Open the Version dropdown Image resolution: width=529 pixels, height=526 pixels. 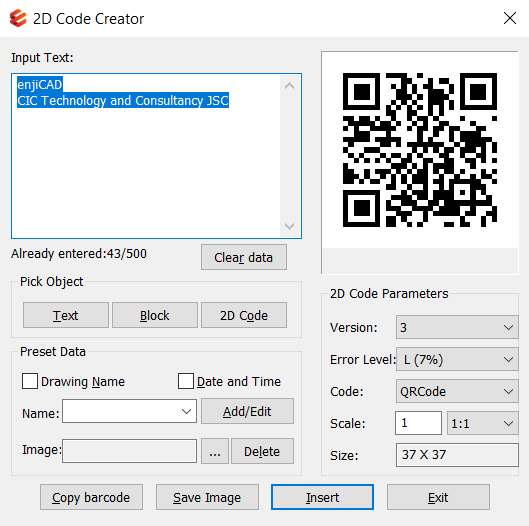(x=457, y=327)
